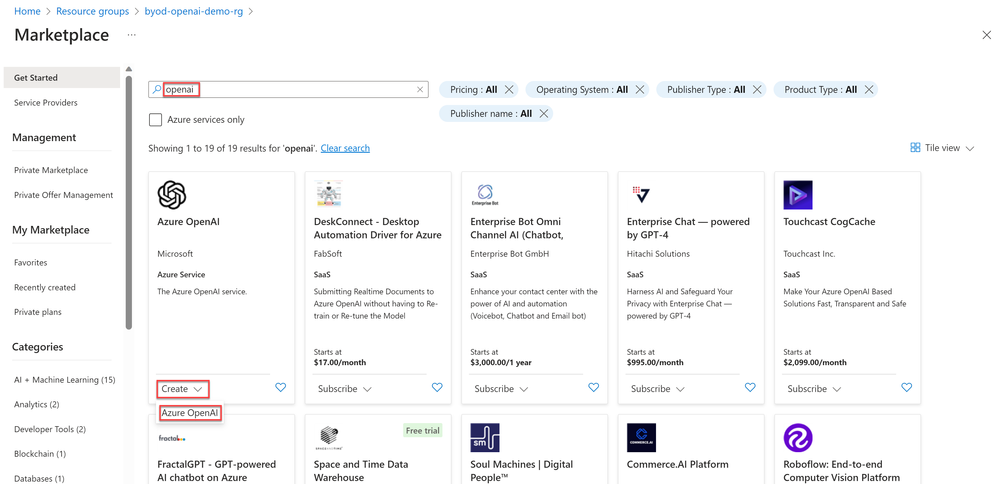Image resolution: width=999 pixels, height=484 pixels.
Task: Click the Tile view grid icon
Action: 915,148
